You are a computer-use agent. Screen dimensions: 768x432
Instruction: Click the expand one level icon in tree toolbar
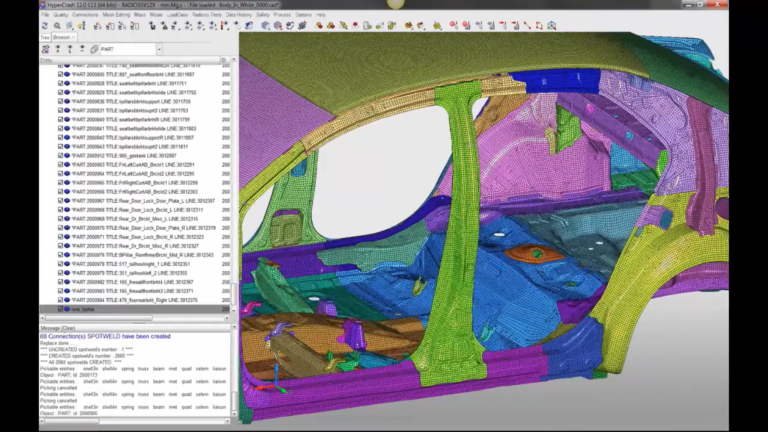pos(70,49)
